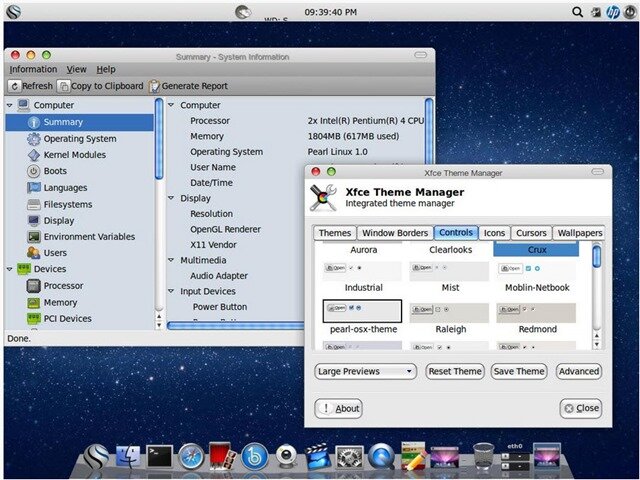
Task: Click the theme list vertical scrollbar handle
Action: point(597,256)
